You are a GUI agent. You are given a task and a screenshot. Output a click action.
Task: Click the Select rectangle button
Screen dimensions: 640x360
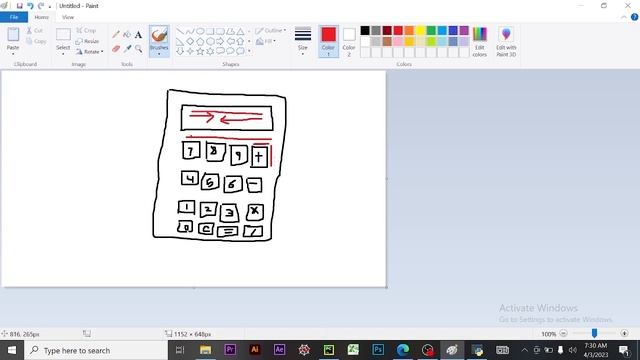point(63,35)
